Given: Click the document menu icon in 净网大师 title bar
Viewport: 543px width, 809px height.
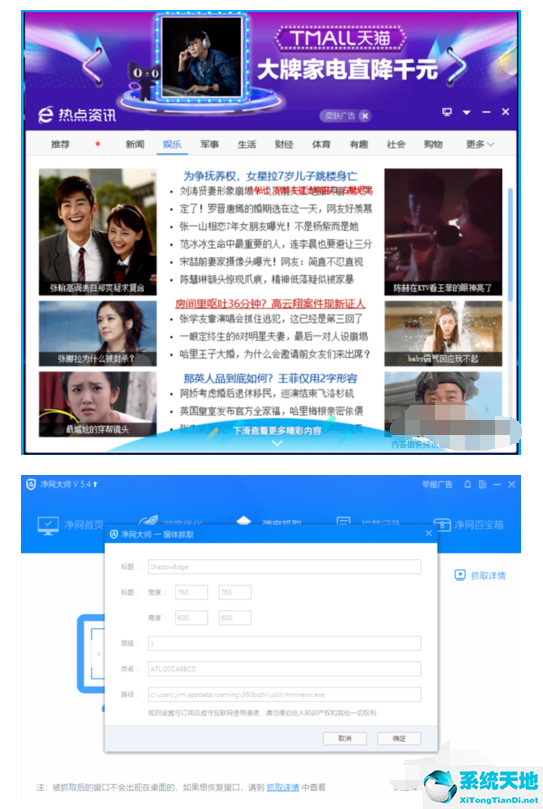Looking at the screenshot, I should coord(482,484).
